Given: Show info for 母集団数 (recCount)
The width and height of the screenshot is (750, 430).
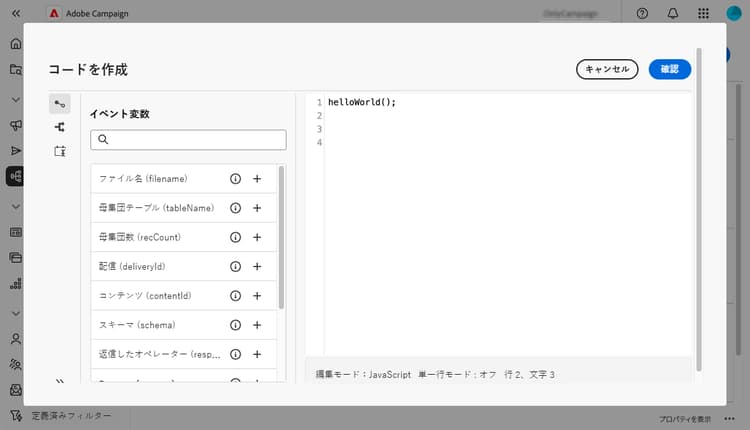Looking at the screenshot, I should (x=235, y=237).
